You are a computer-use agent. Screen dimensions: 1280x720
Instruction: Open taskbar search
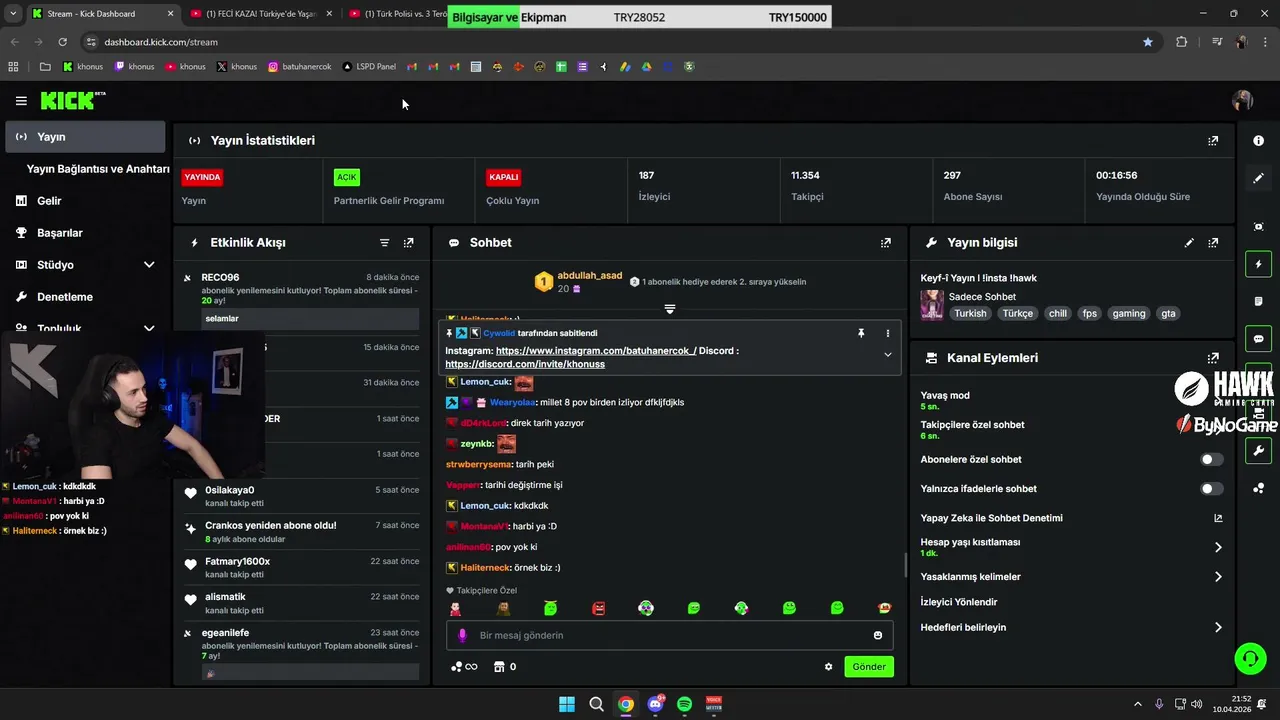point(596,704)
